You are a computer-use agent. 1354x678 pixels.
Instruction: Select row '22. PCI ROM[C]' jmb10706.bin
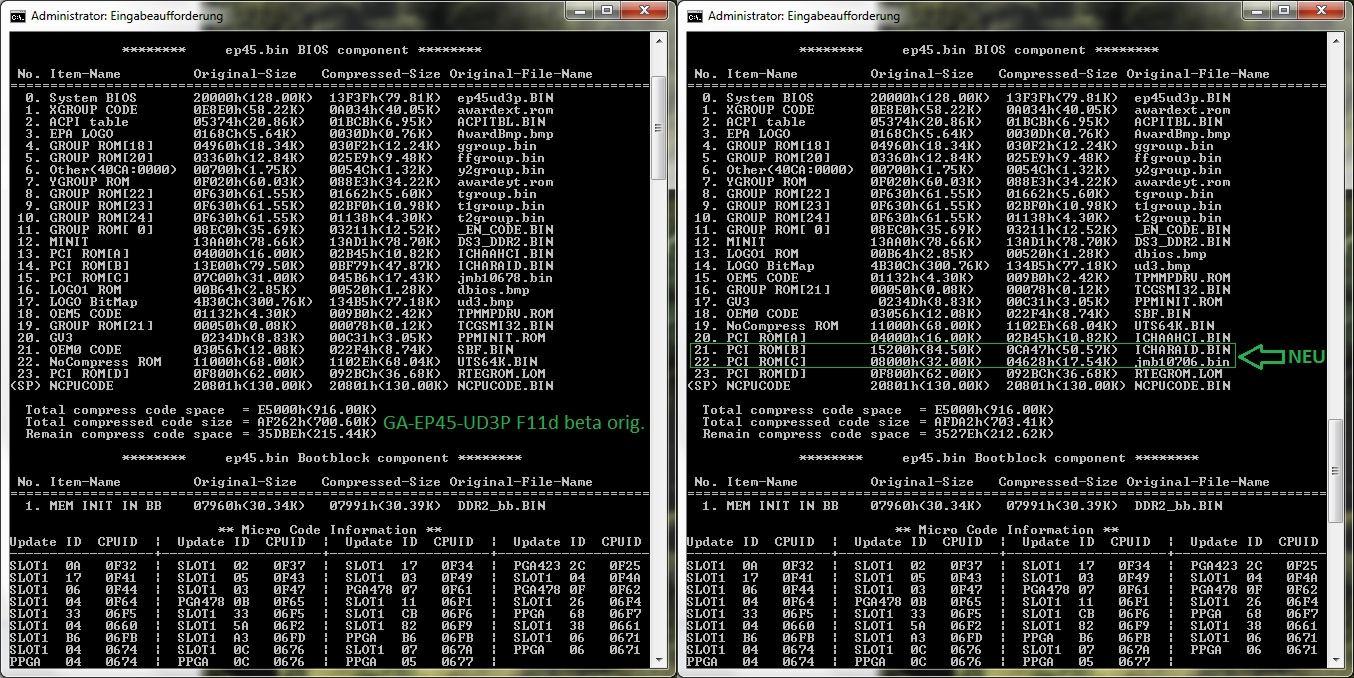click(963, 362)
